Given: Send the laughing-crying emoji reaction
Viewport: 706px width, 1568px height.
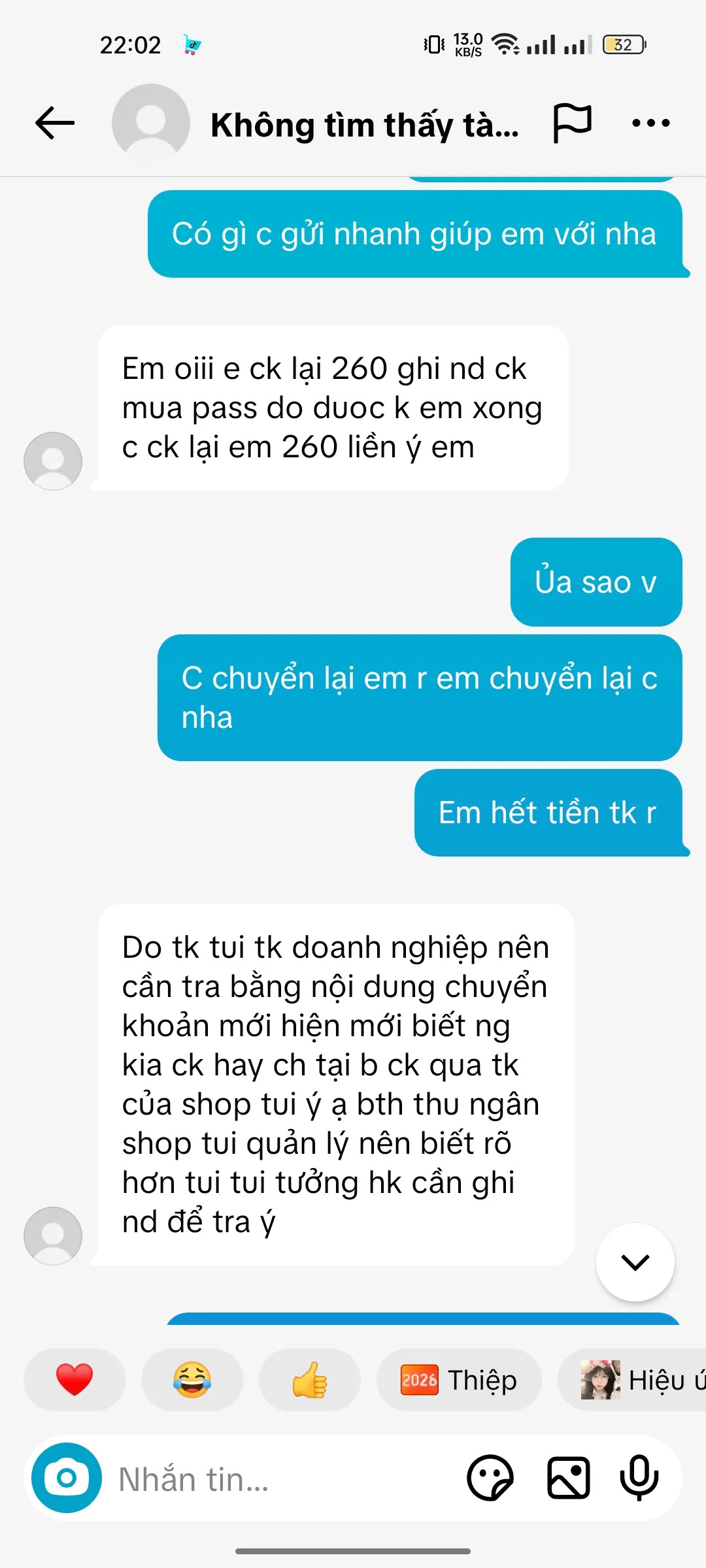Looking at the screenshot, I should [192, 1380].
